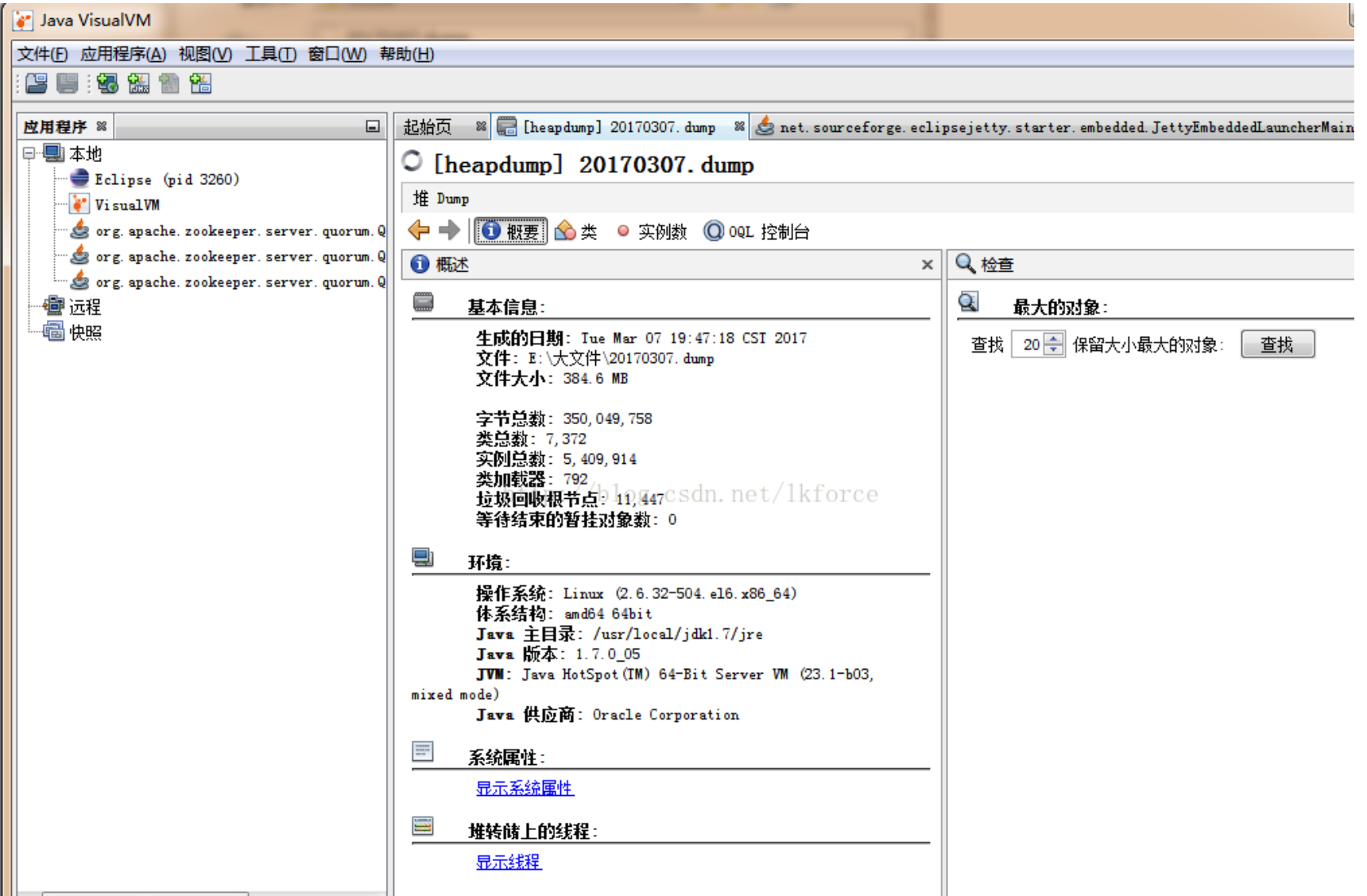
Task: Click the 实例总数 value 5,409,914
Action: point(599,459)
